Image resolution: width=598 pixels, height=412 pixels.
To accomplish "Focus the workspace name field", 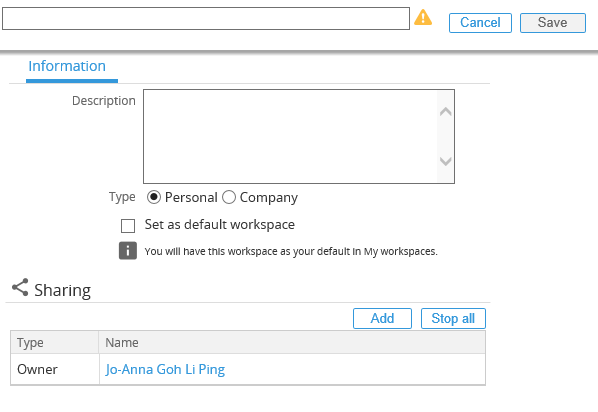I will pyautogui.click(x=206, y=18).
